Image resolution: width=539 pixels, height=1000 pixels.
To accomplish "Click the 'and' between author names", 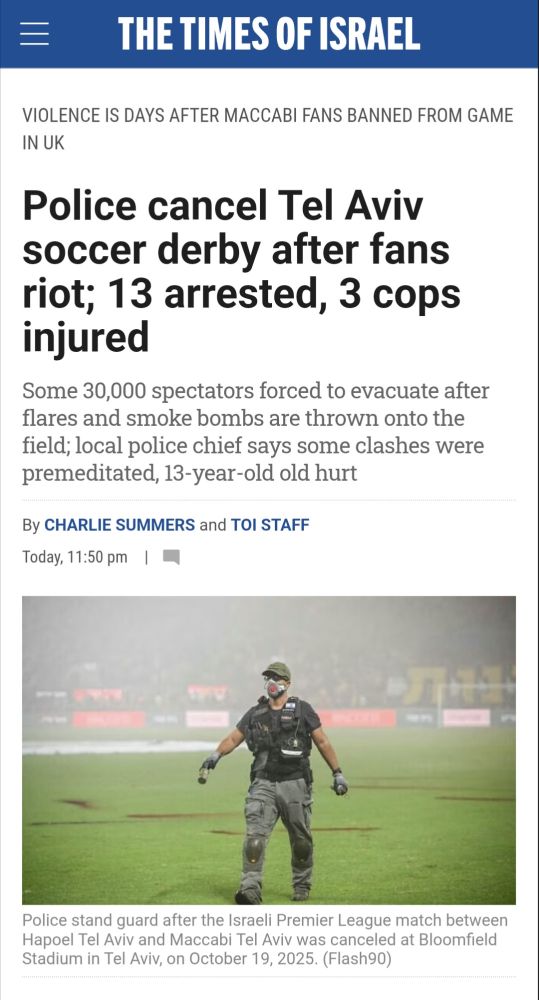I will click(x=213, y=525).
